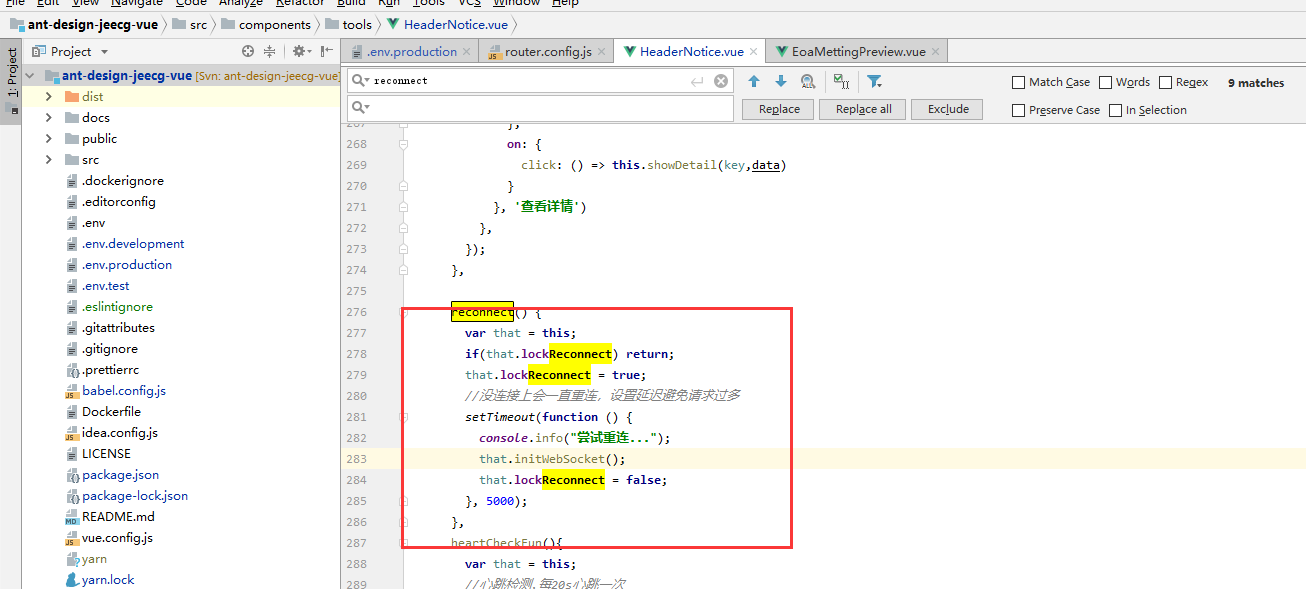Screen dimensions: 1306x589
Task: Click the 9 matches count label
Action: (x=1256, y=83)
